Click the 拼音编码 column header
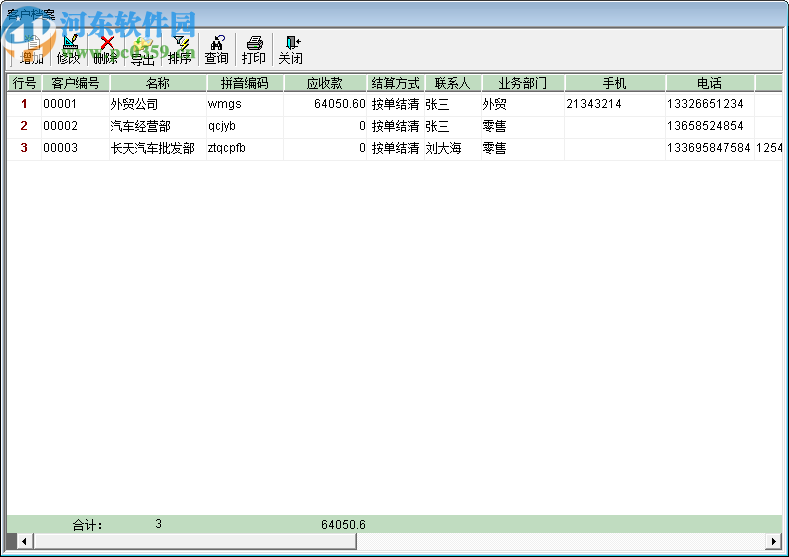 pos(245,83)
